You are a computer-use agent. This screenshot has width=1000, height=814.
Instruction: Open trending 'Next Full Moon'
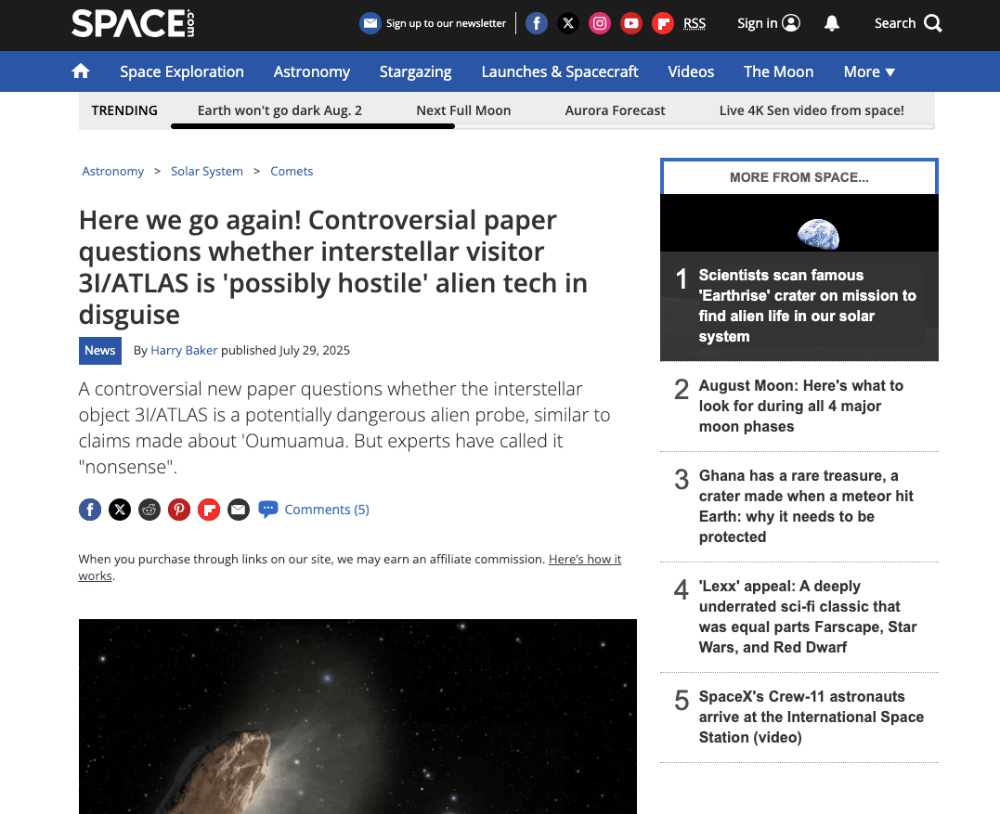click(464, 110)
